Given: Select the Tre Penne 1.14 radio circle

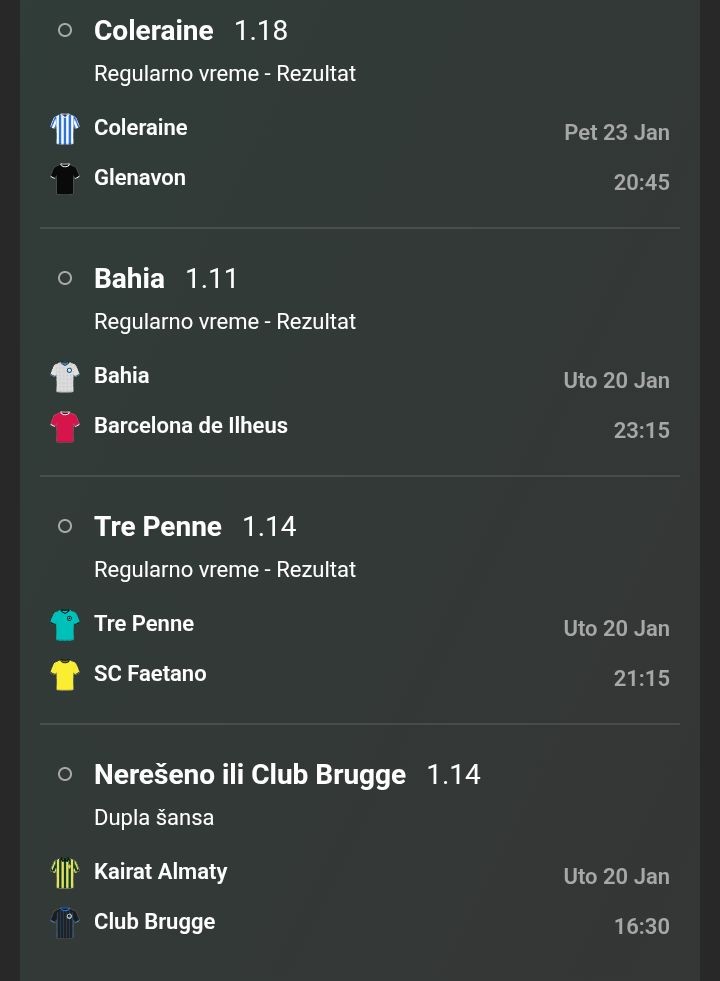Looking at the screenshot, I should click(65, 527).
